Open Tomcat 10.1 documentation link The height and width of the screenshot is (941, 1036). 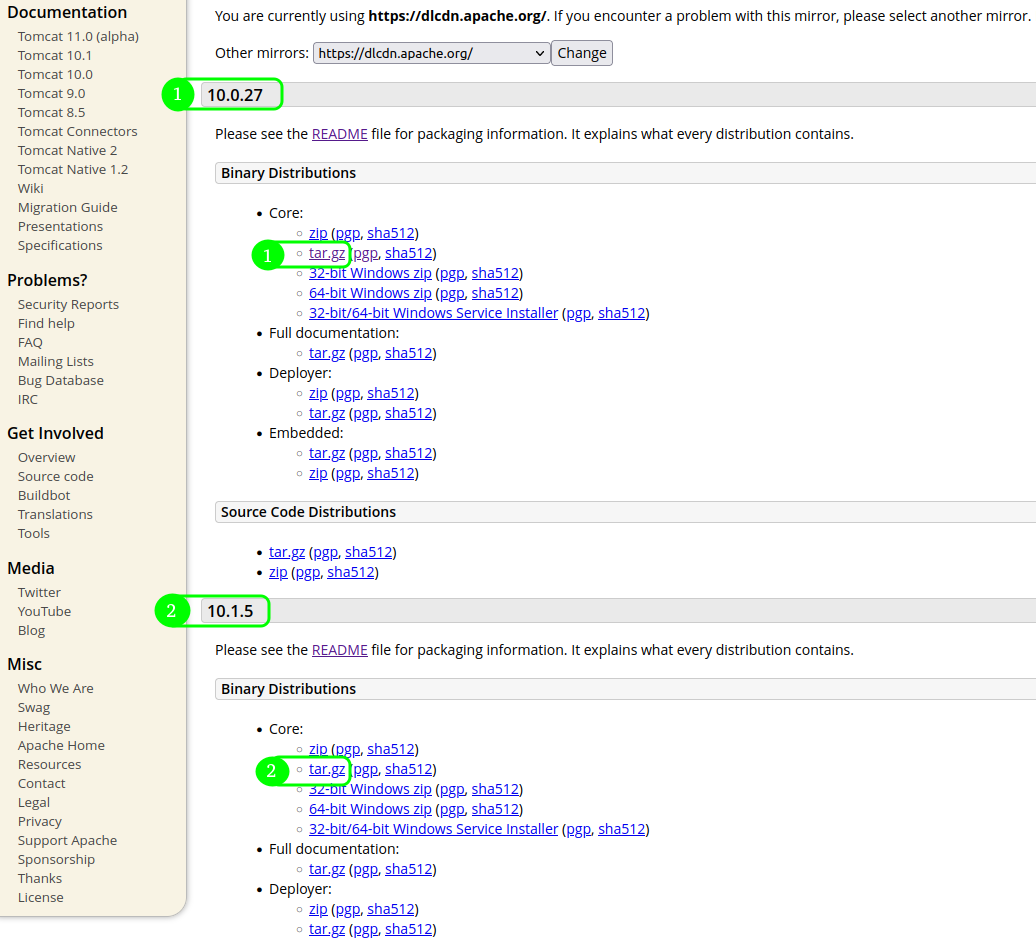55,56
